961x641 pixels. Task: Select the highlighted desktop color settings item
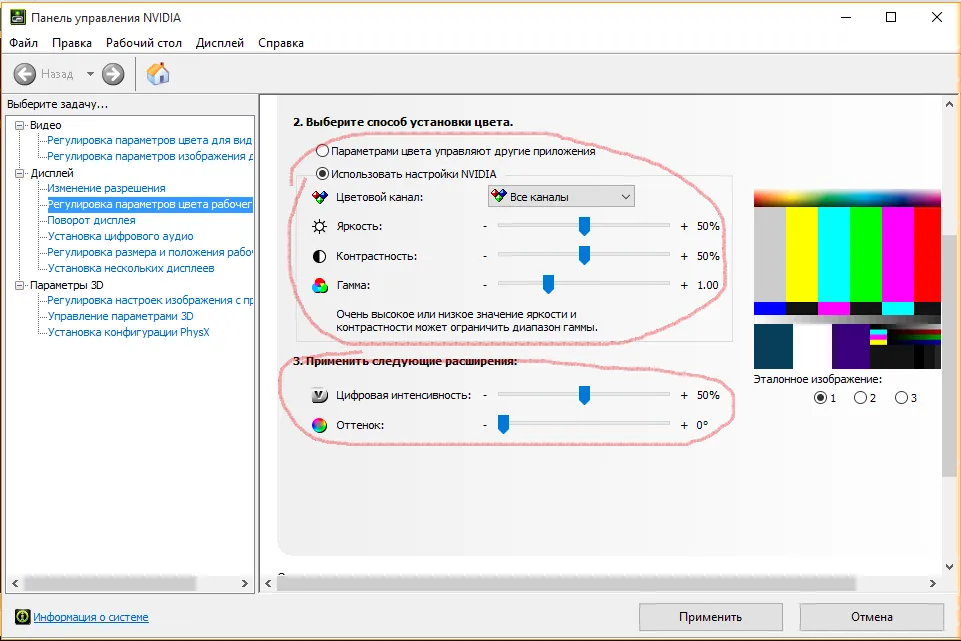click(150, 204)
